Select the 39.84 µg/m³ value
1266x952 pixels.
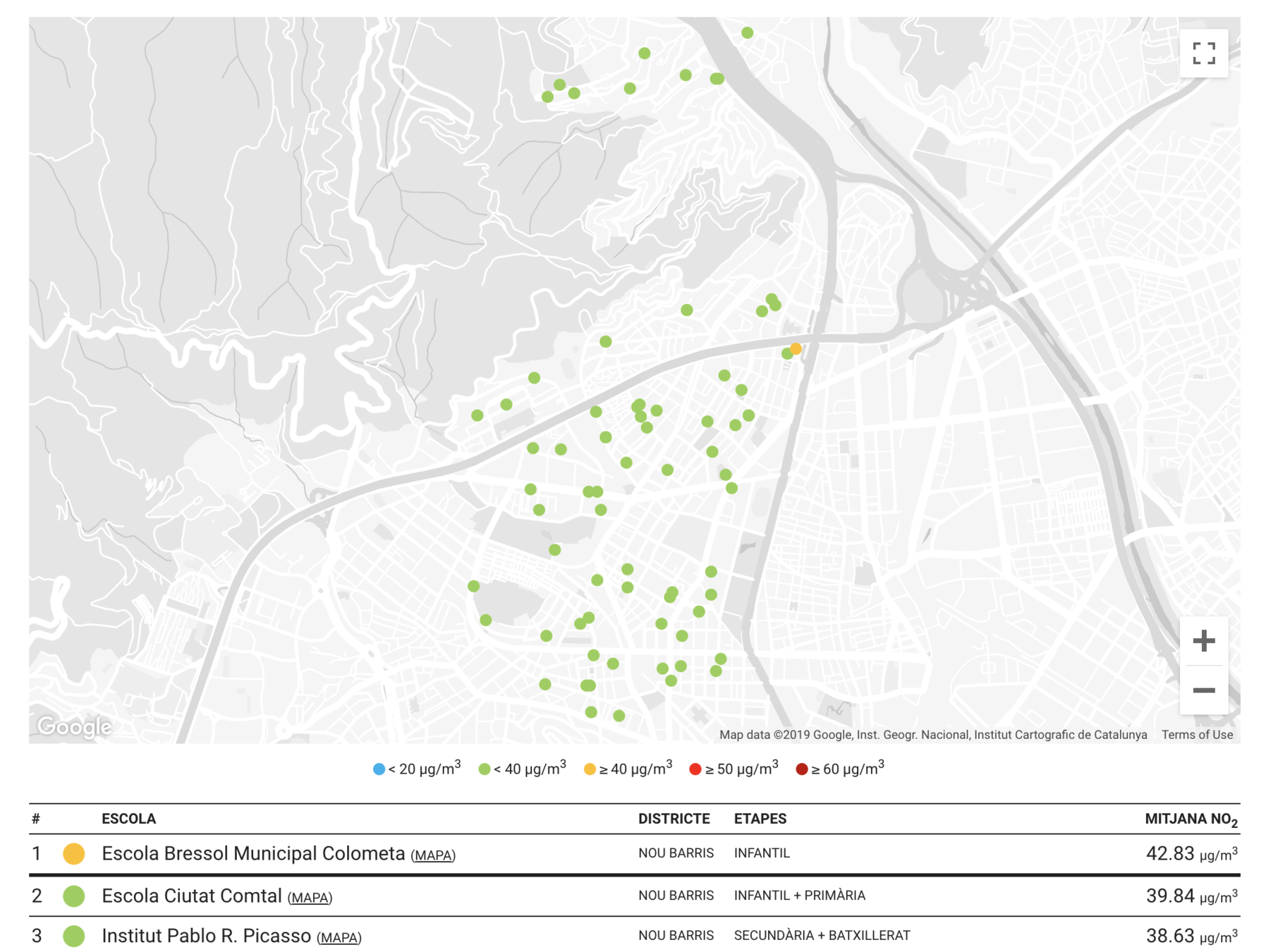(x=1192, y=896)
